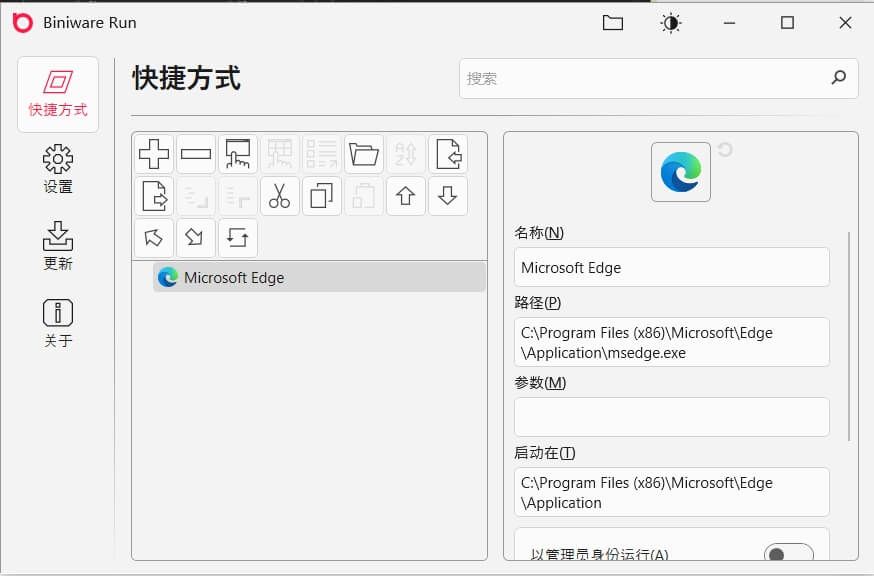The image size is (874, 576).
Task: Toggle the run as administrator switch
Action: 788,554
